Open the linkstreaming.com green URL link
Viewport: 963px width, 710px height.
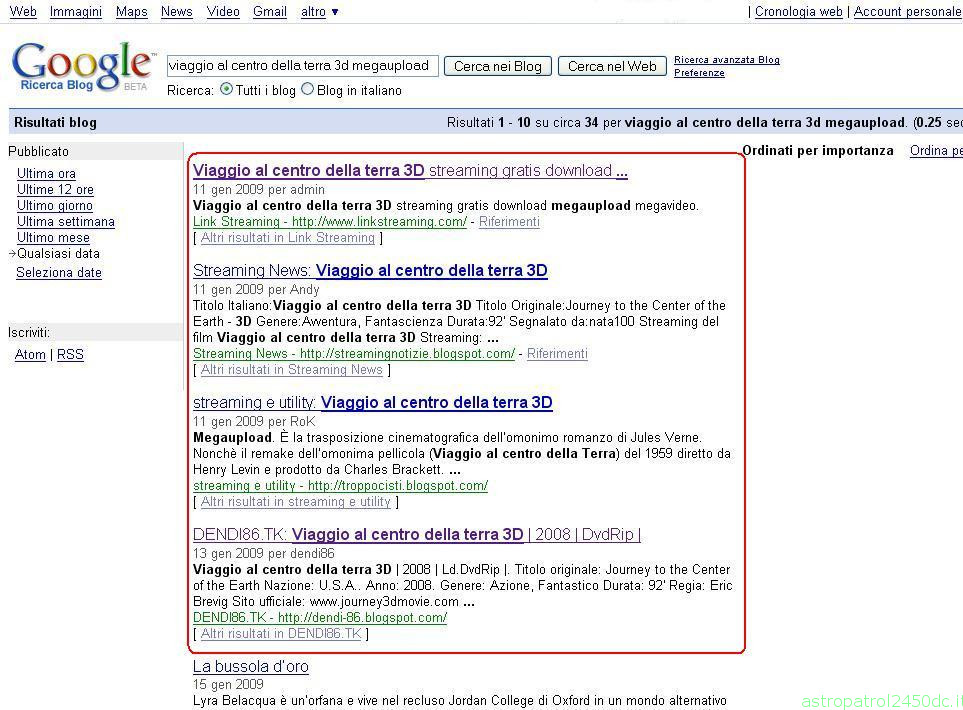(330, 222)
